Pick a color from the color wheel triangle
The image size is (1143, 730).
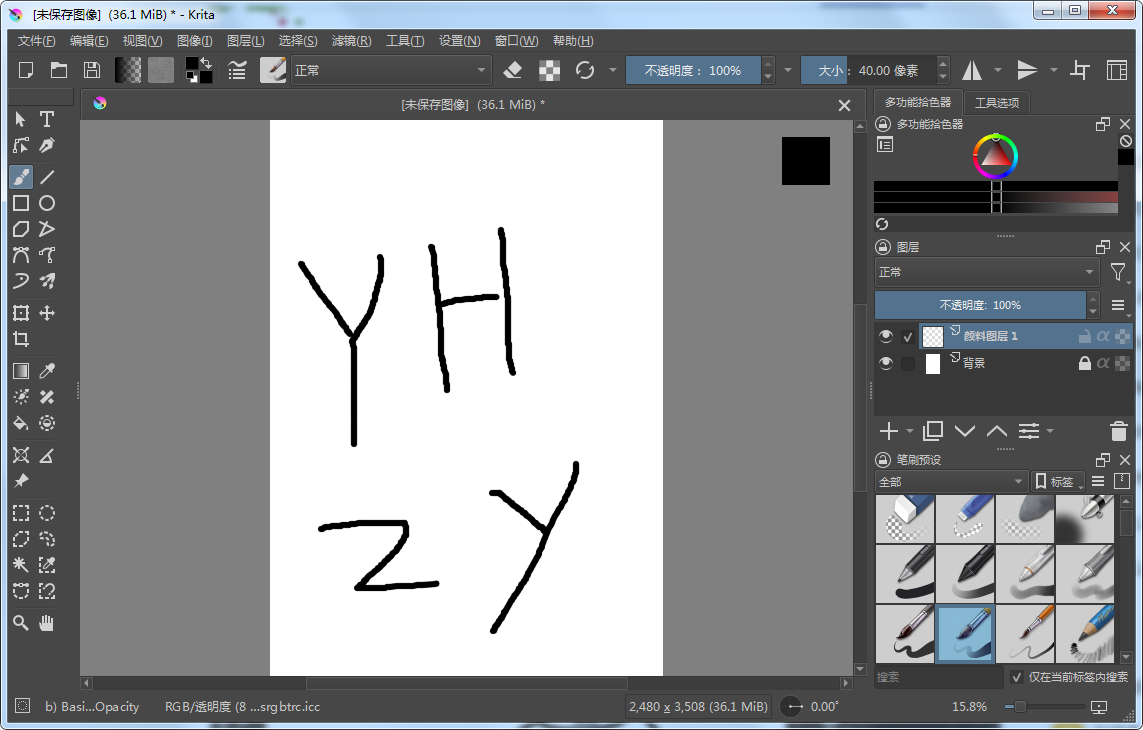pos(997,160)
